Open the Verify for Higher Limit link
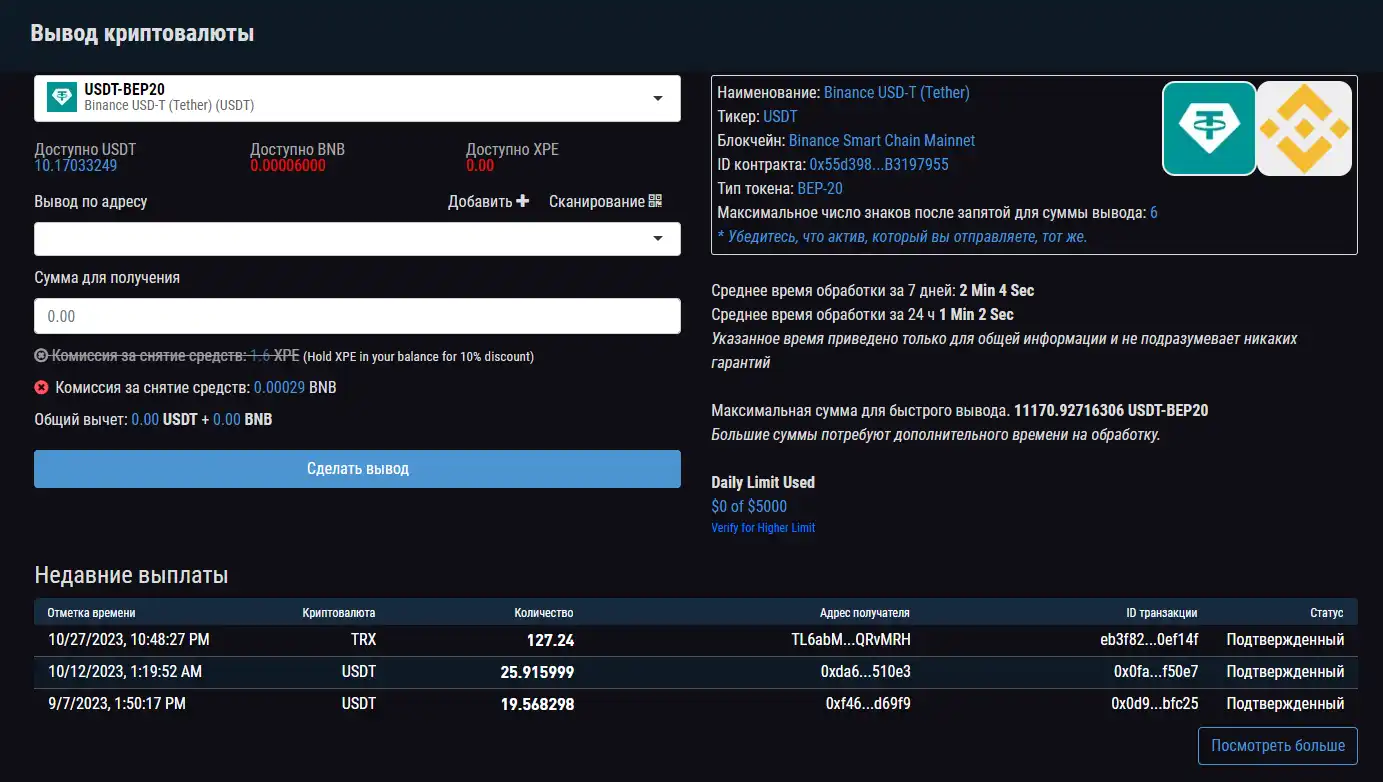This screenshot has height=782, width=1383. 763,527
